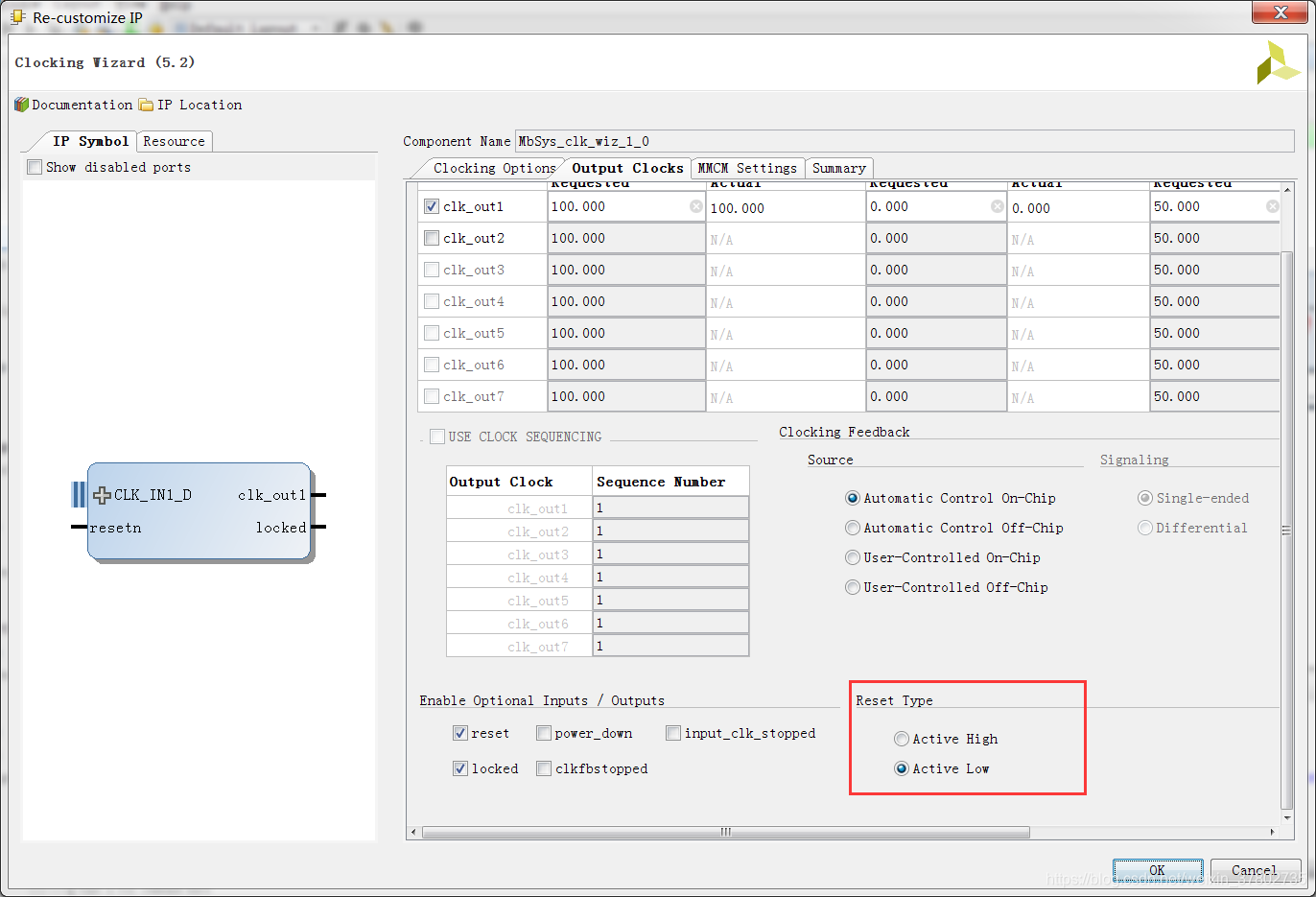Clear the clk_out1 duty cycle field
1316x897 pixels.
coord(1272,206)
